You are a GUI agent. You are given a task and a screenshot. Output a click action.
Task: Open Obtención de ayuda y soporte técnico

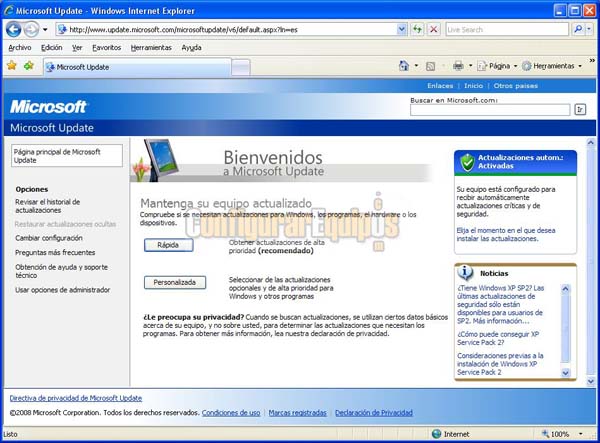(61, 271)
